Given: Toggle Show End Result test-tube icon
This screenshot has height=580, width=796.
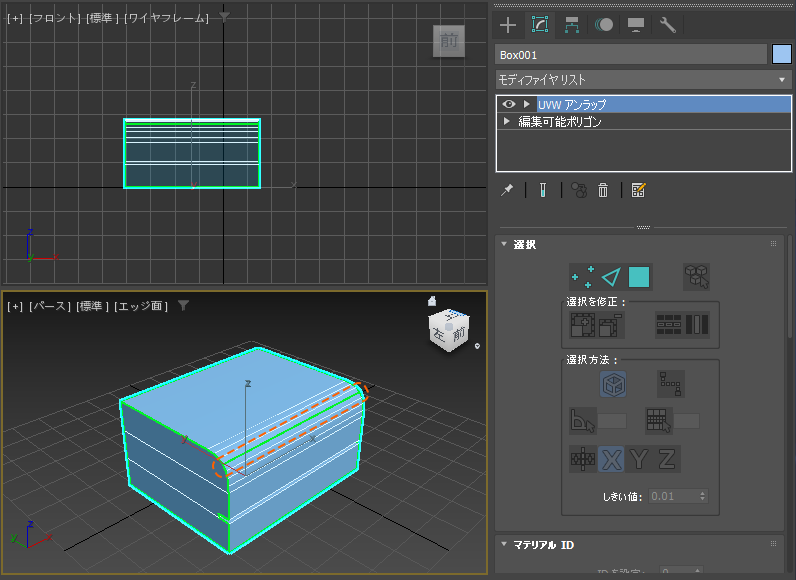Looking at the screenshot, I should tap(543, 190).
